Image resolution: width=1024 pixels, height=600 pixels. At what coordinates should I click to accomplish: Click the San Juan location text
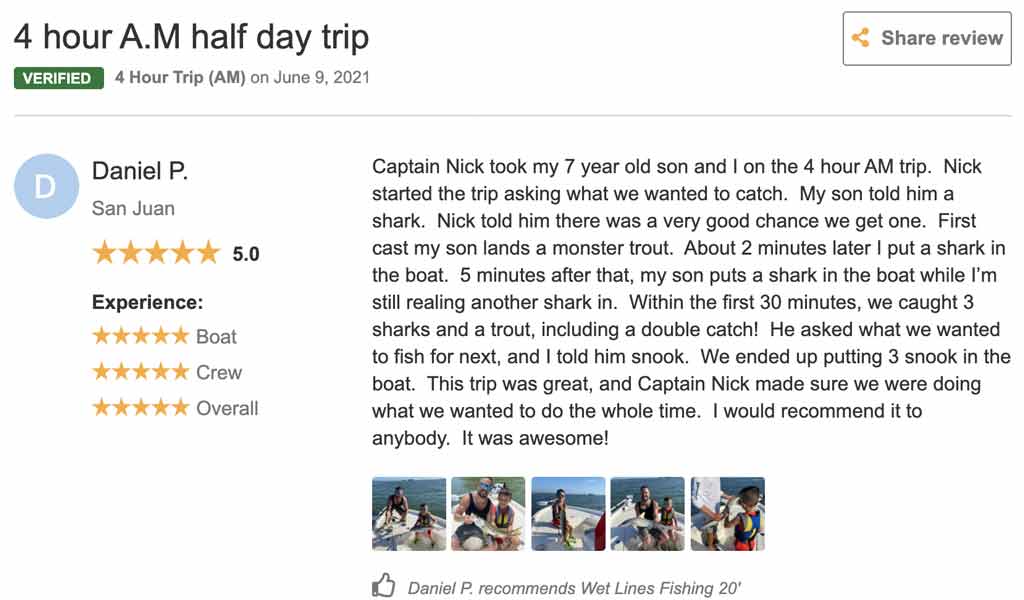tap(133, 208)
